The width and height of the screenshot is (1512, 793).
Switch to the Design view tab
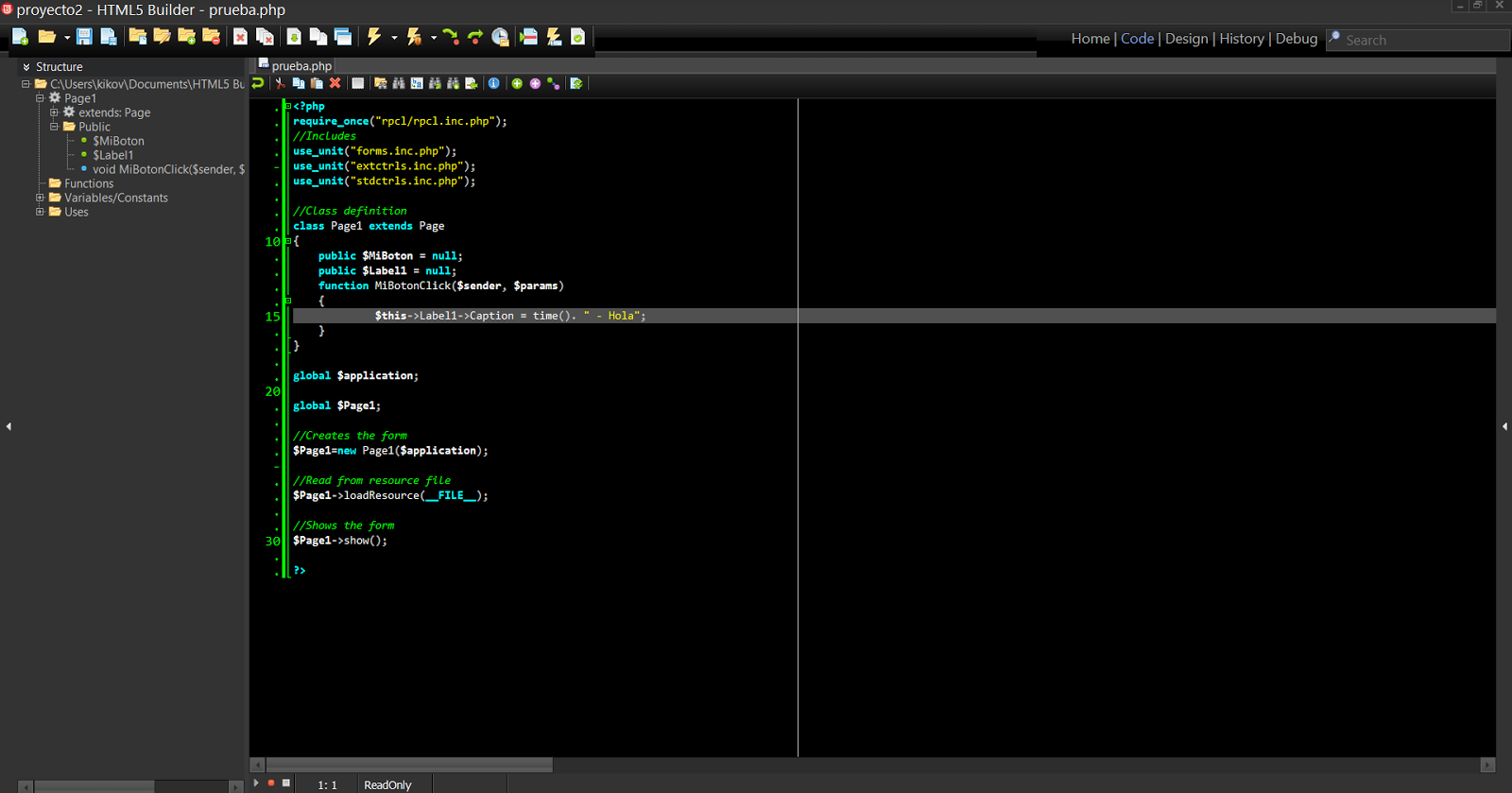pos(1186,39)
